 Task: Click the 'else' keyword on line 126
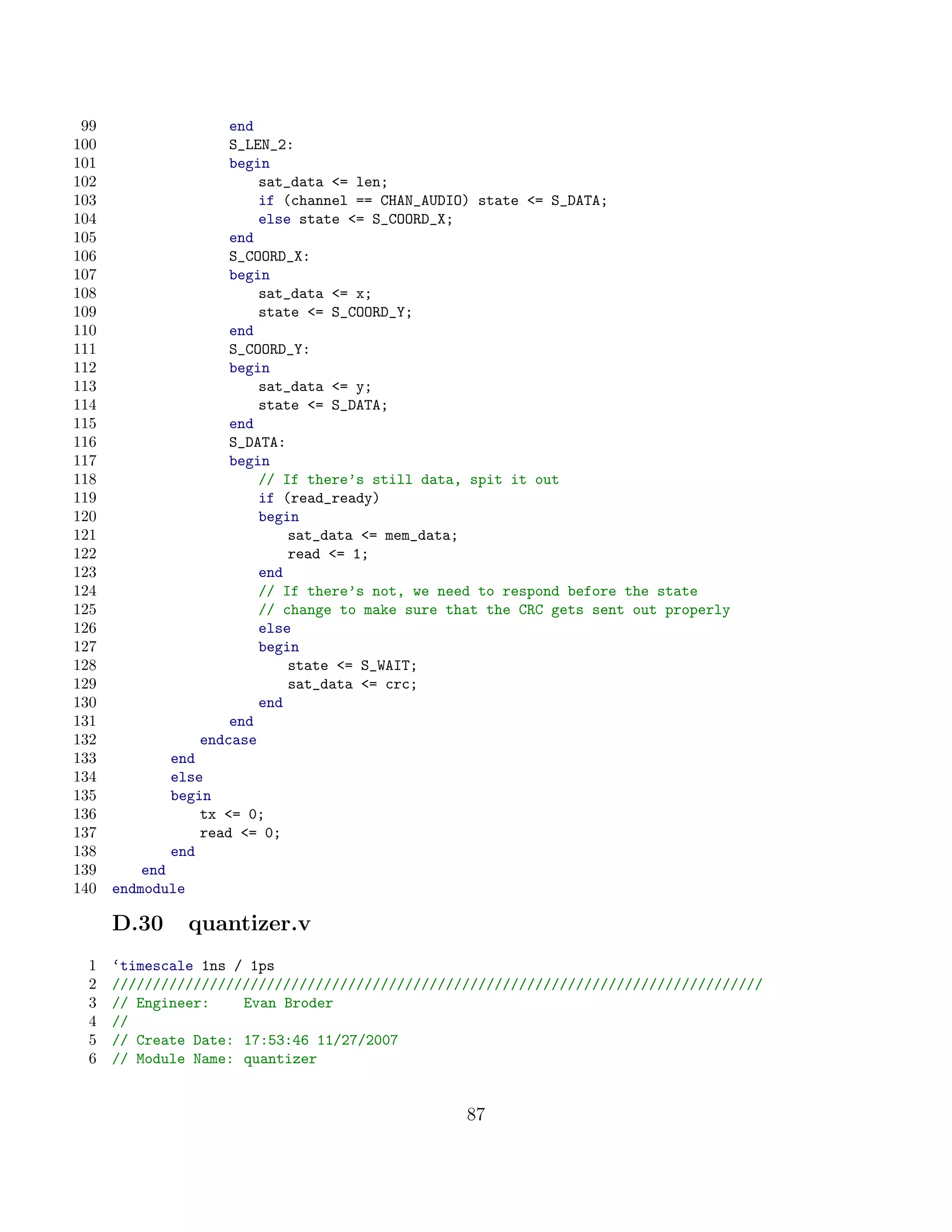pyautogui.click(x=275, y=629)
